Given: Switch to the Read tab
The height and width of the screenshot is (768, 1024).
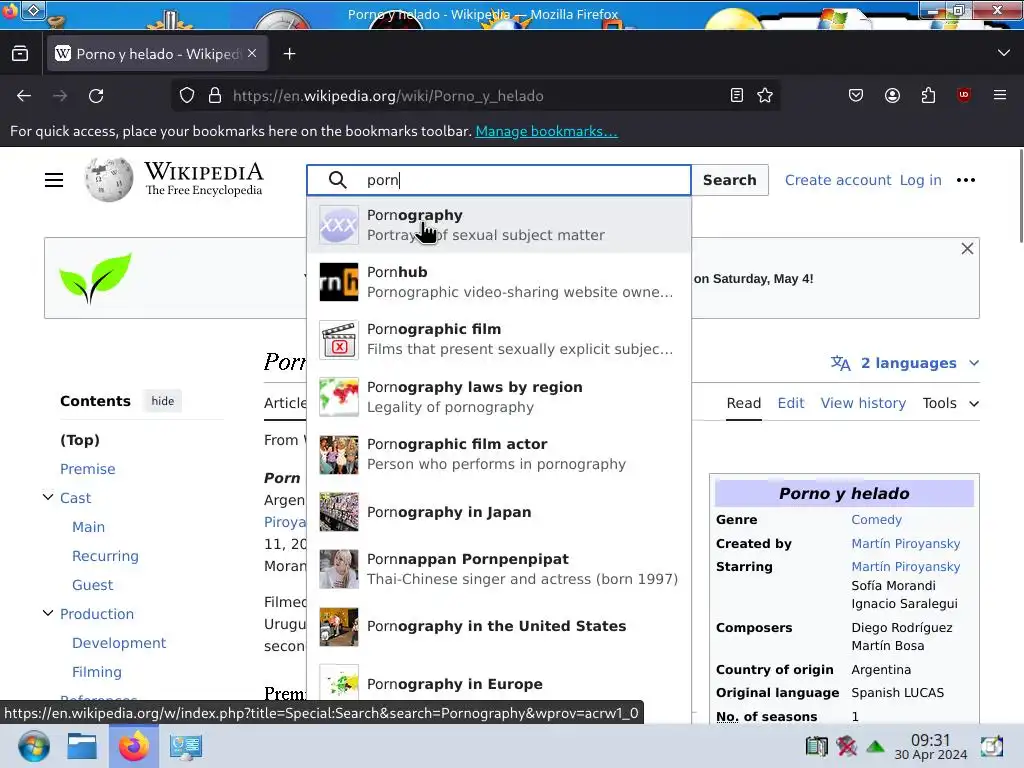Looking at the screenshot, I should (744, 403).
